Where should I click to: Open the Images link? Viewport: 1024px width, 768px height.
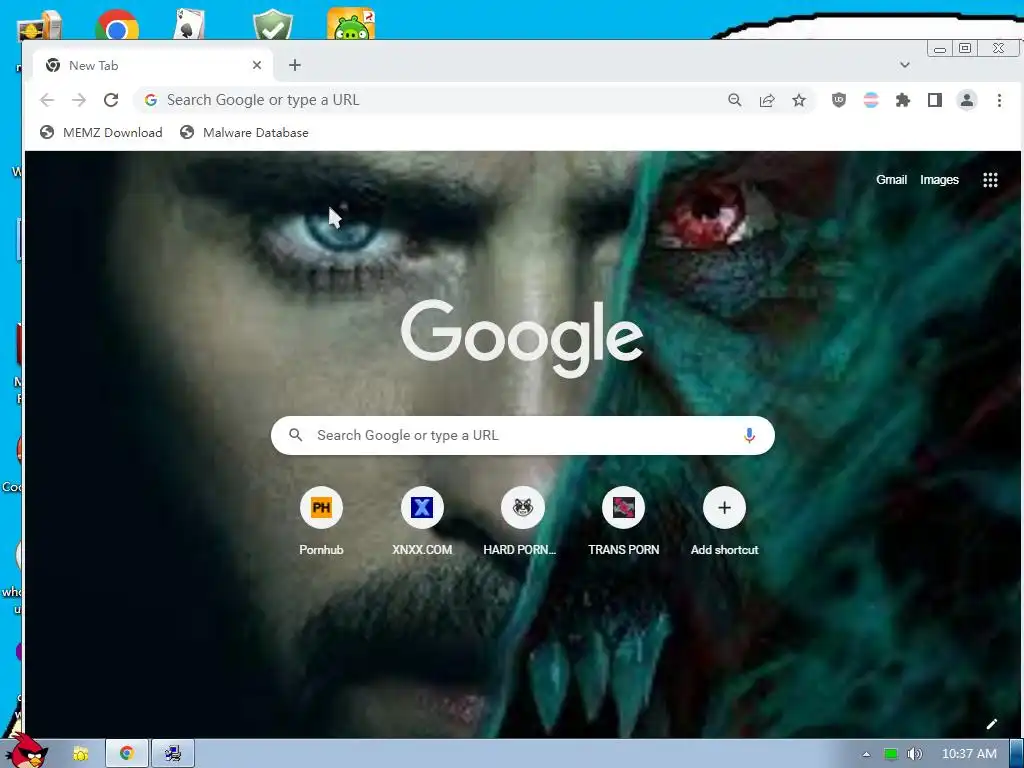[x=939, y=180]
